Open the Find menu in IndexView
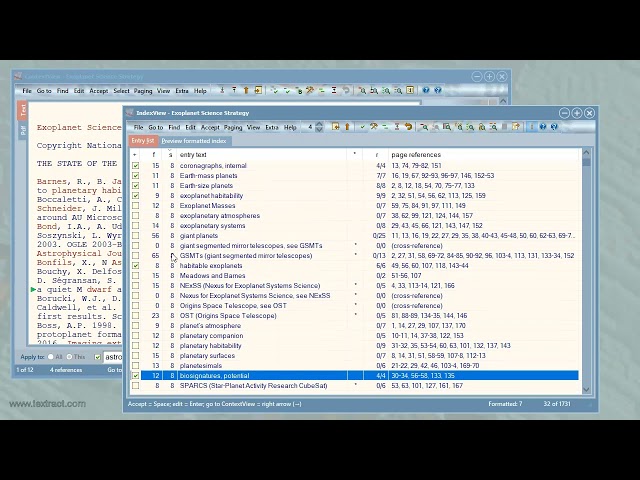The width and height of the screenshot is (640, 480). (174, 127)
